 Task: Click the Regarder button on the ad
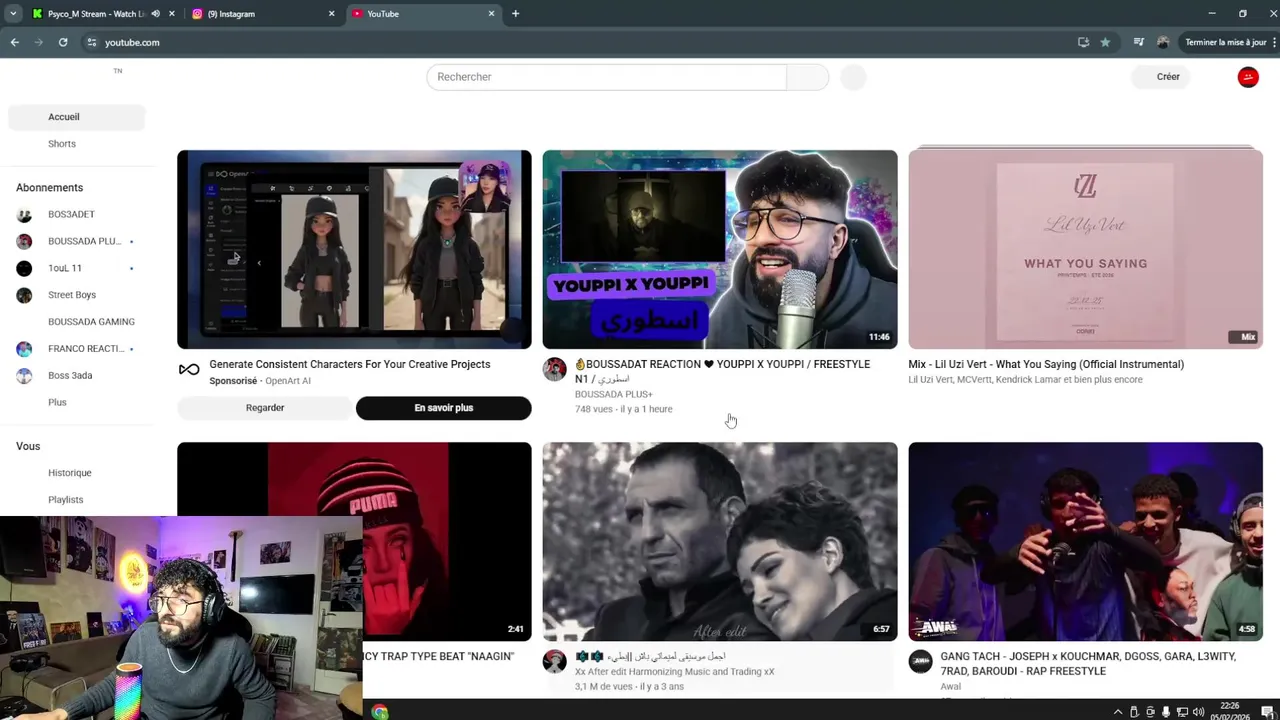(x=265, y=408)
